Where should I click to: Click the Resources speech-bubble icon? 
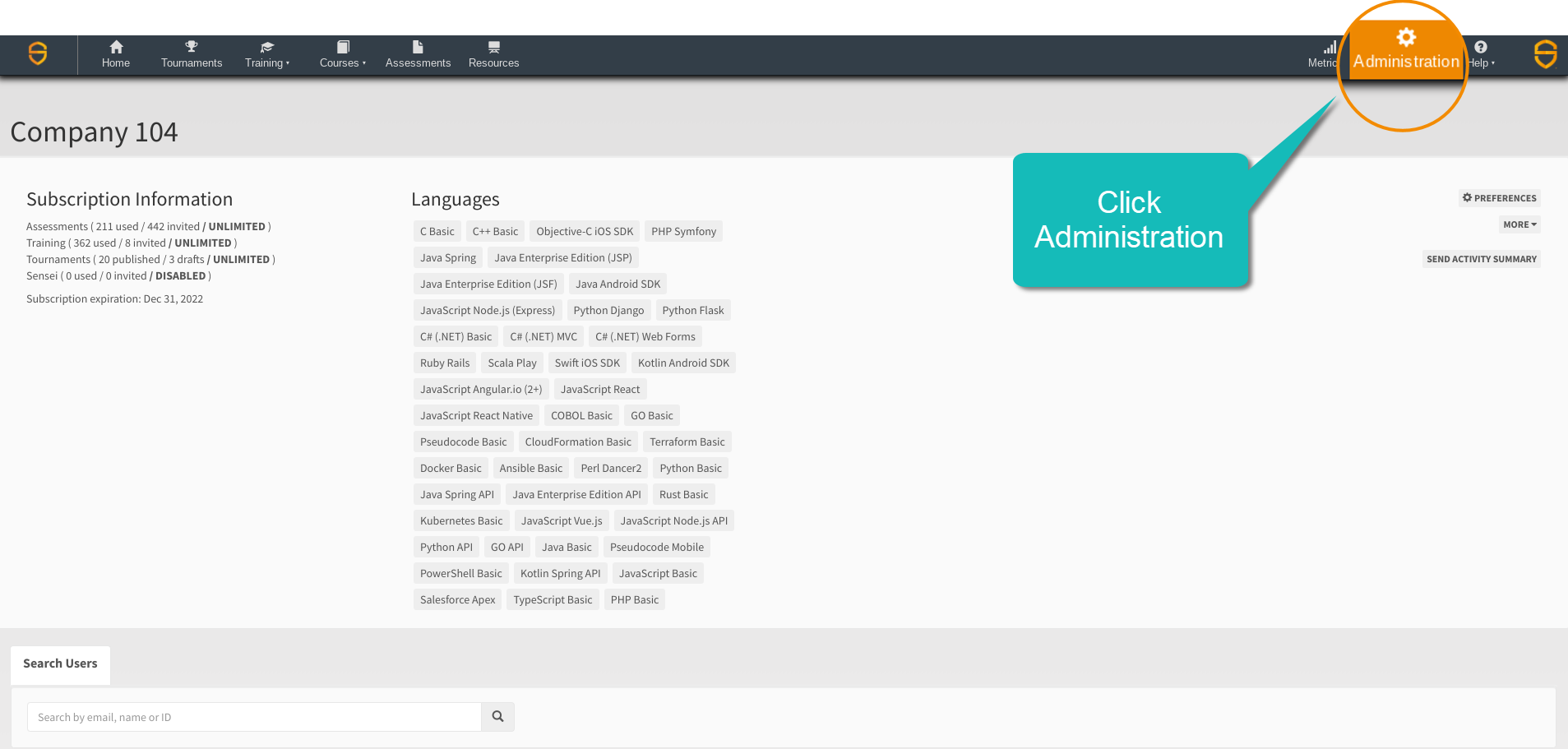pyautogui.click(x=493, y=47)
